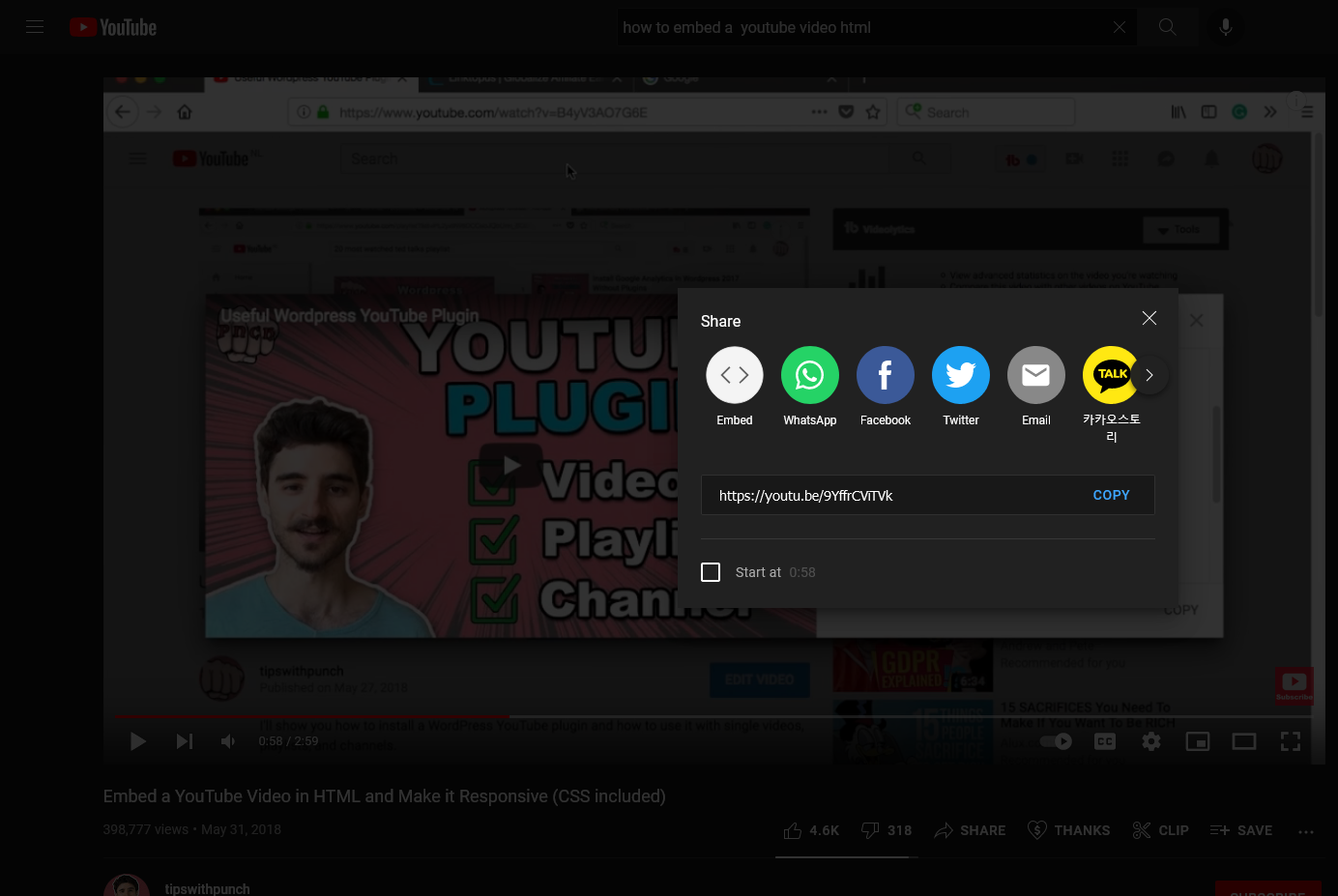Share the video via WhatsApp
This screenshot has width=1338, height=896.
point(810,375)
